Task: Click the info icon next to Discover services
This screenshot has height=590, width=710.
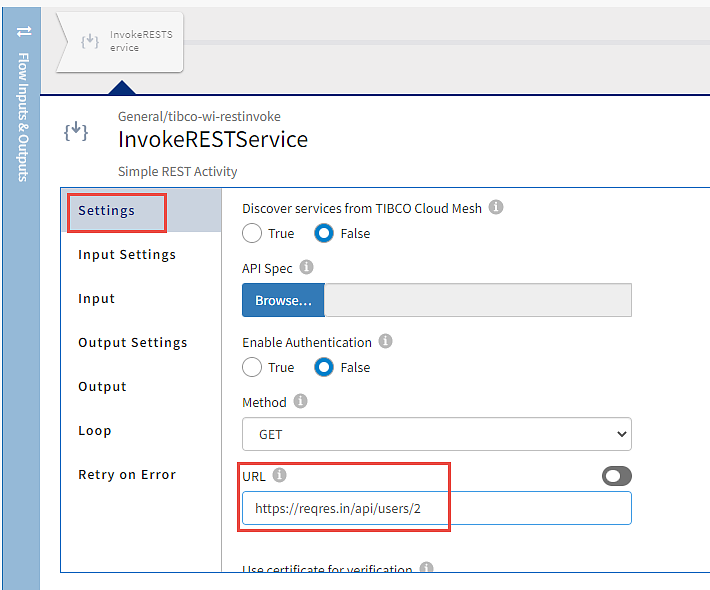Action: click(496, 208)
